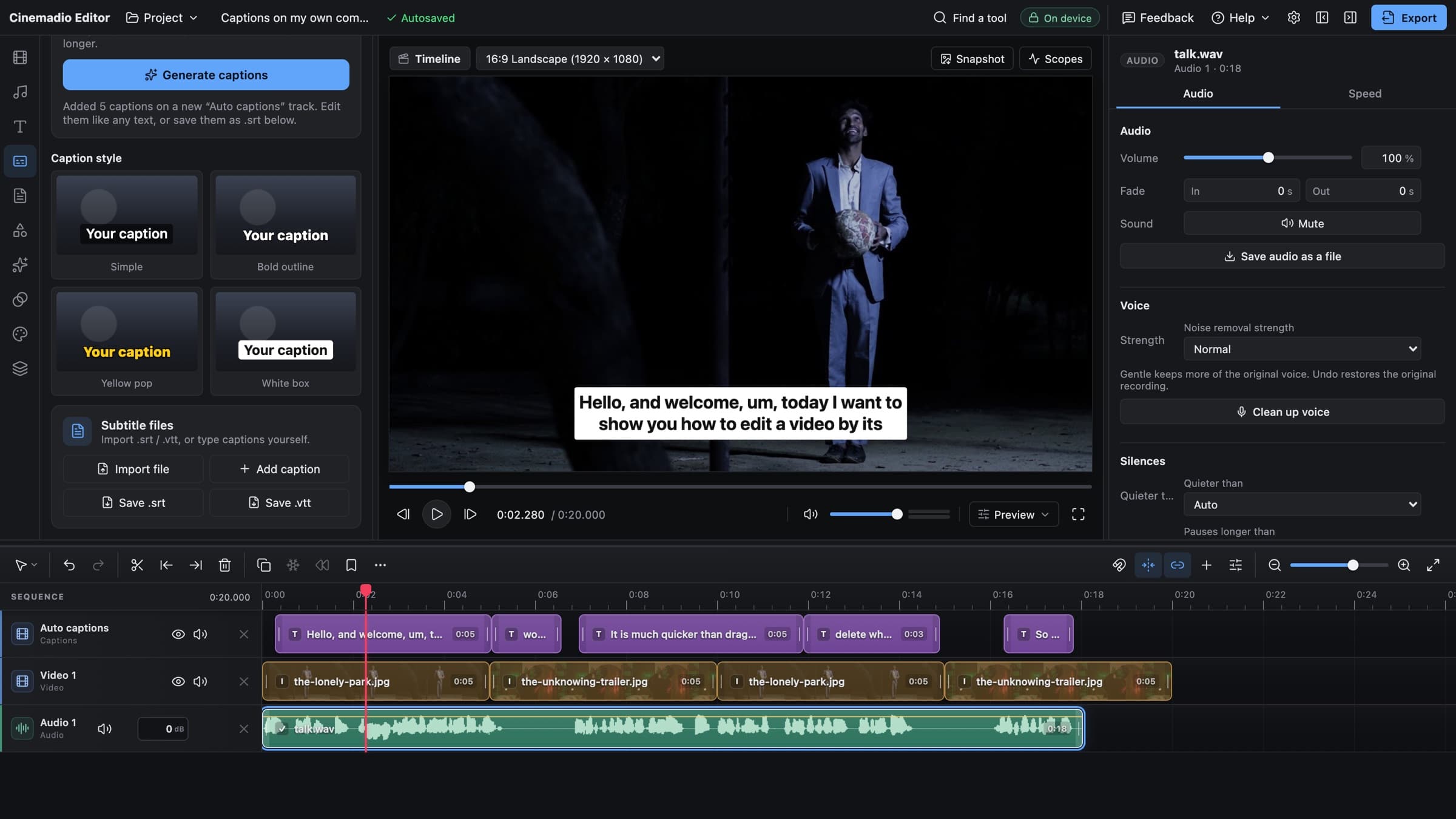Click the Export button

pos(1409,18)
